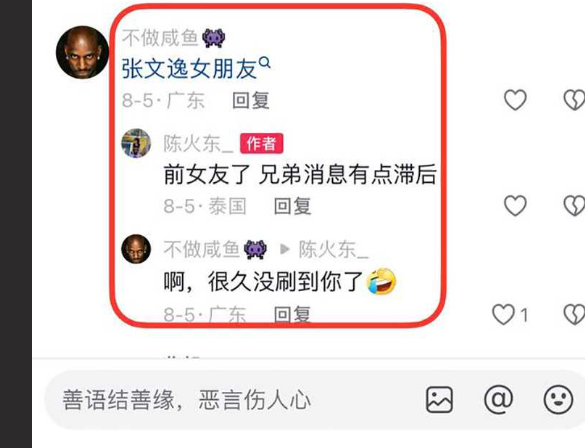Like the 很久没刷到你了 reply heart
The height and width of the screenshot is (448, 585).
pyautogui.click(x=503, y=314)
